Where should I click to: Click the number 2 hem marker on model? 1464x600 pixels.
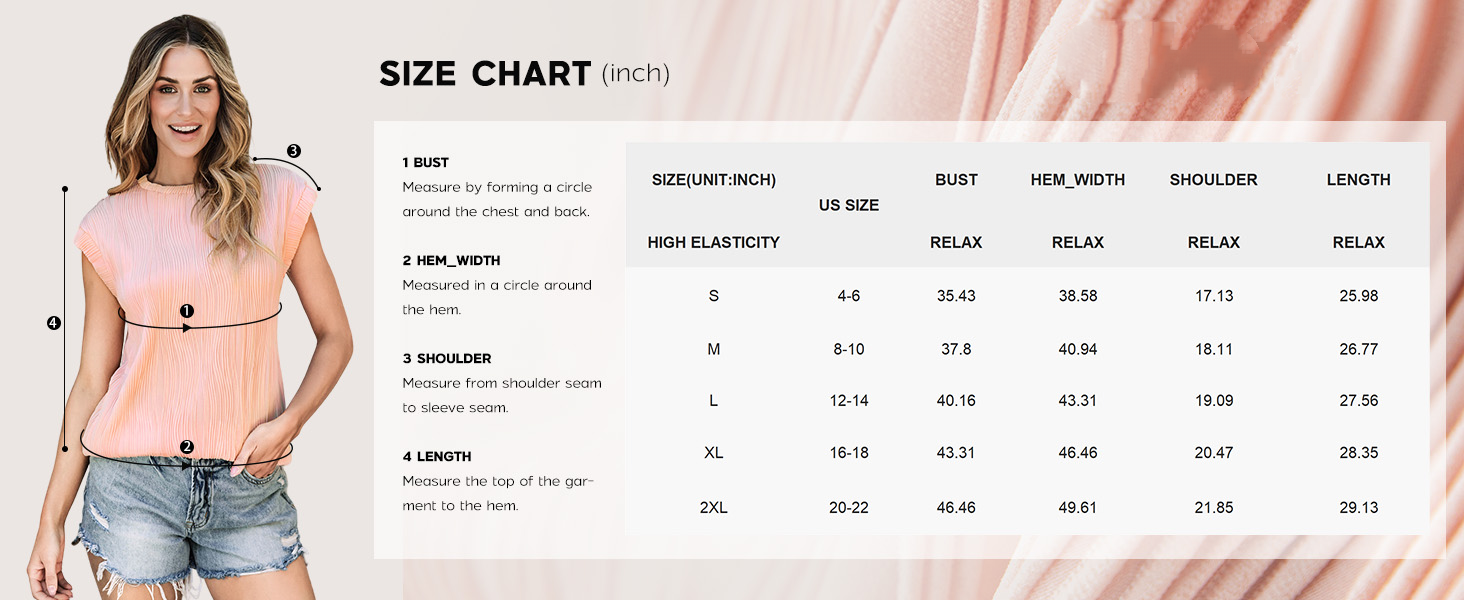pos(187,447)
